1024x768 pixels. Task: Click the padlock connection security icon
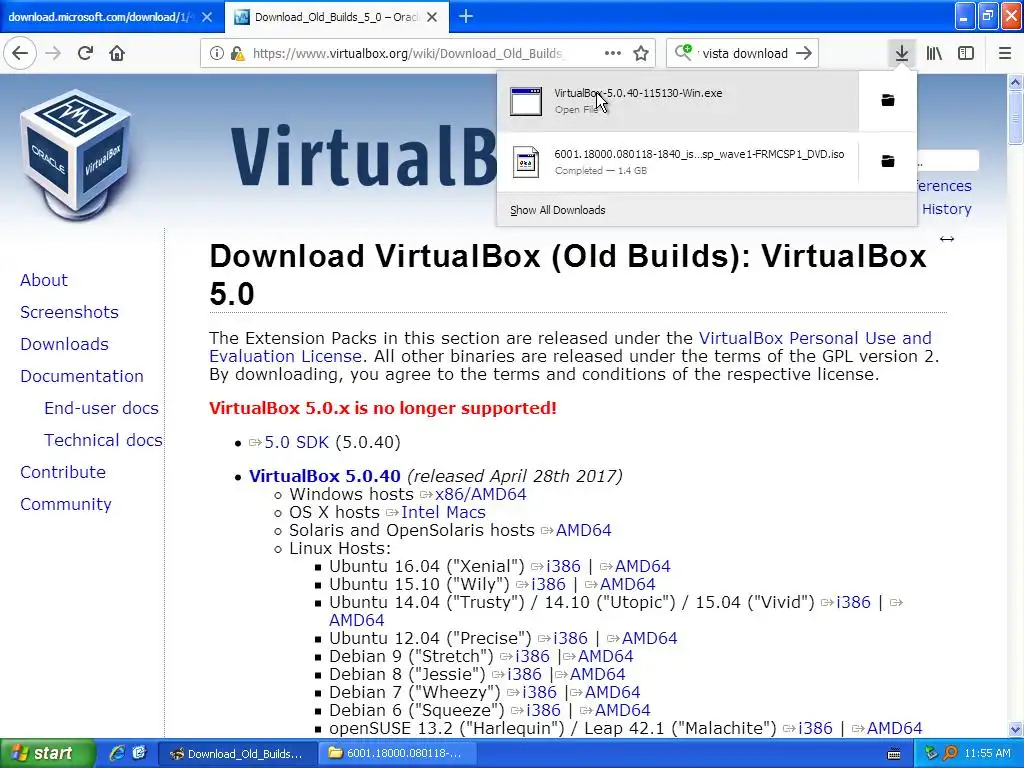[x=237, y=53]
